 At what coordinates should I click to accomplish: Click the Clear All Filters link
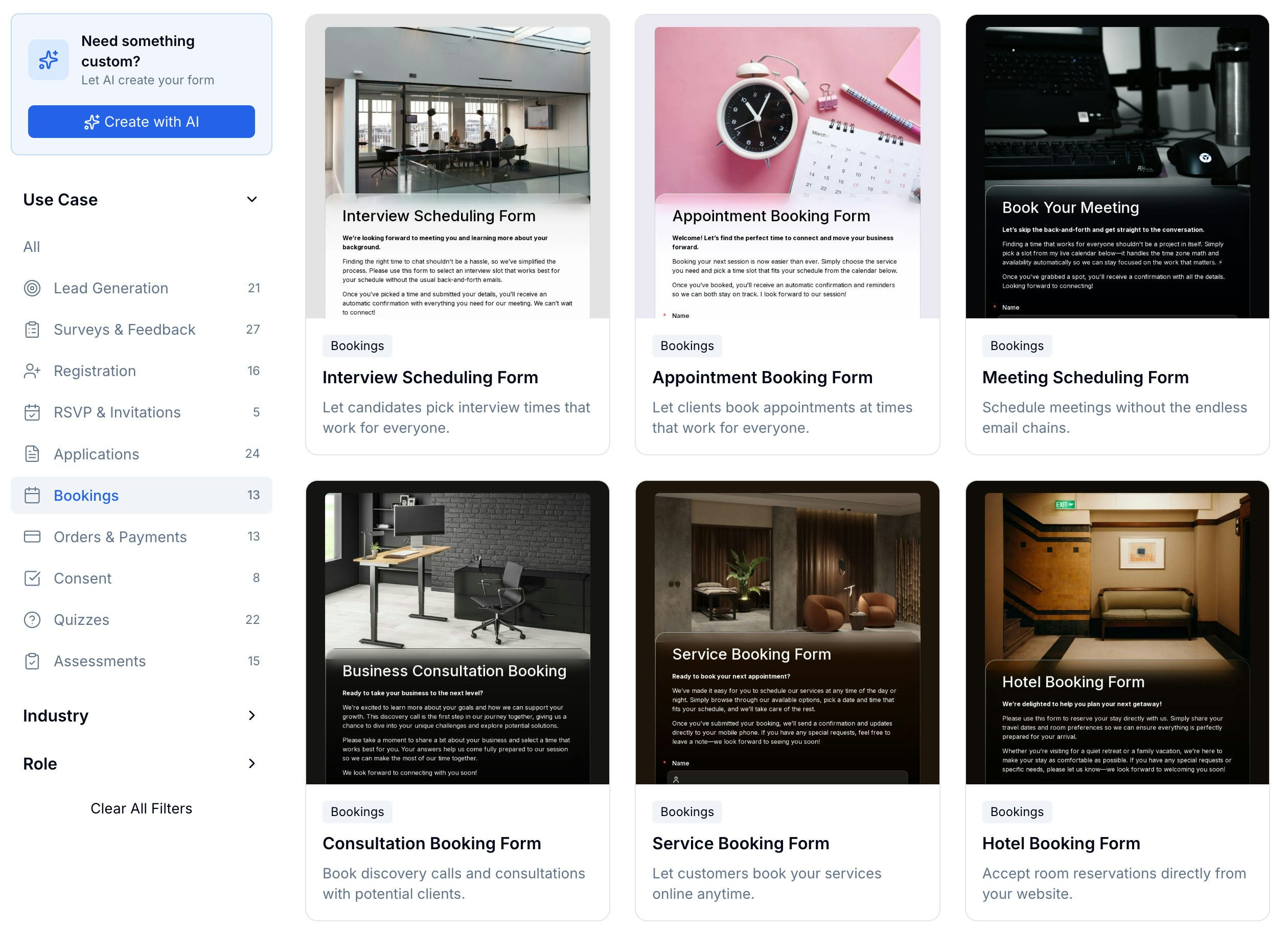pos(142,808)
